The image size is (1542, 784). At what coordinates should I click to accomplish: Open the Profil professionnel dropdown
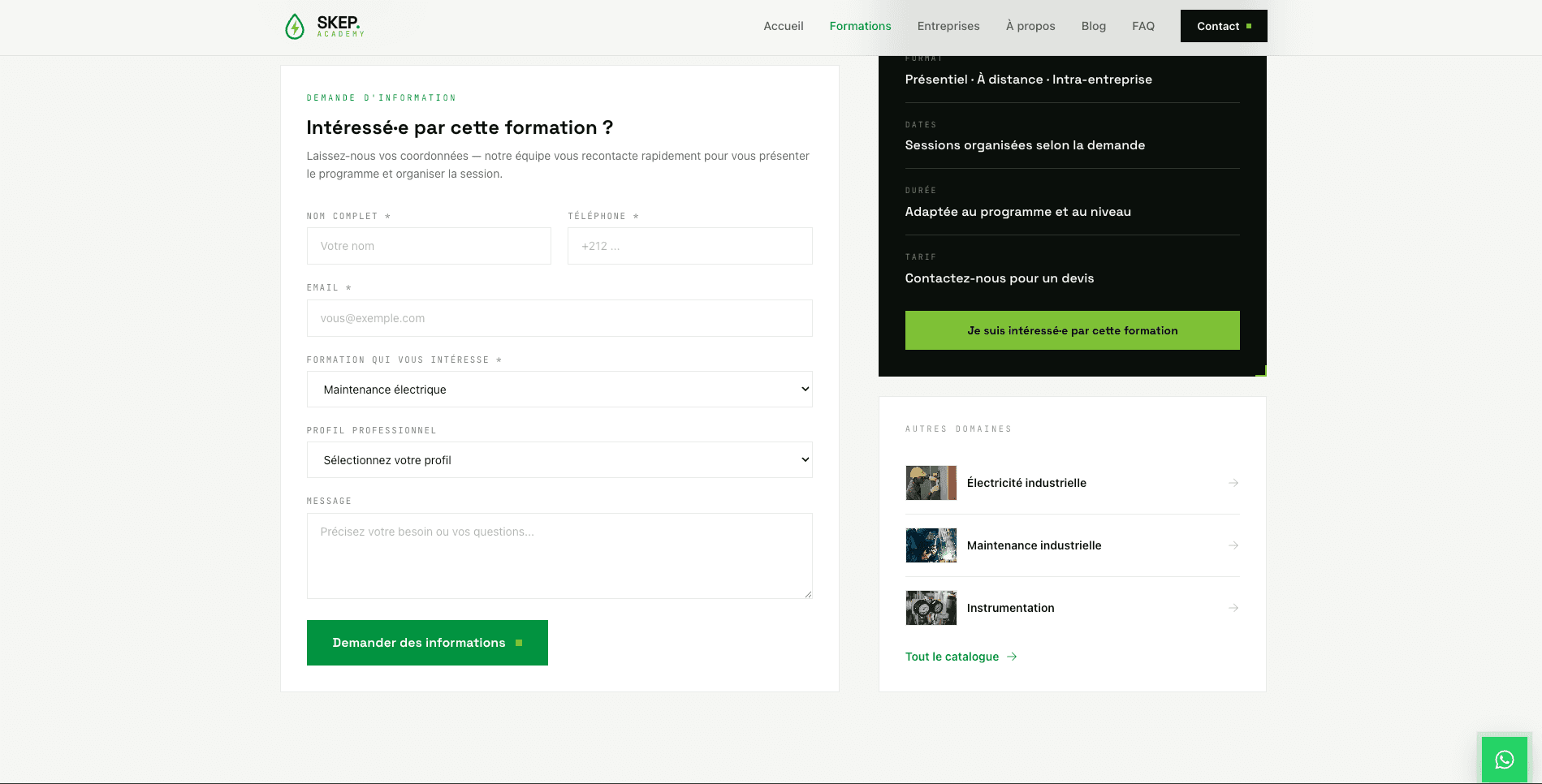click(x=559, y=460)
